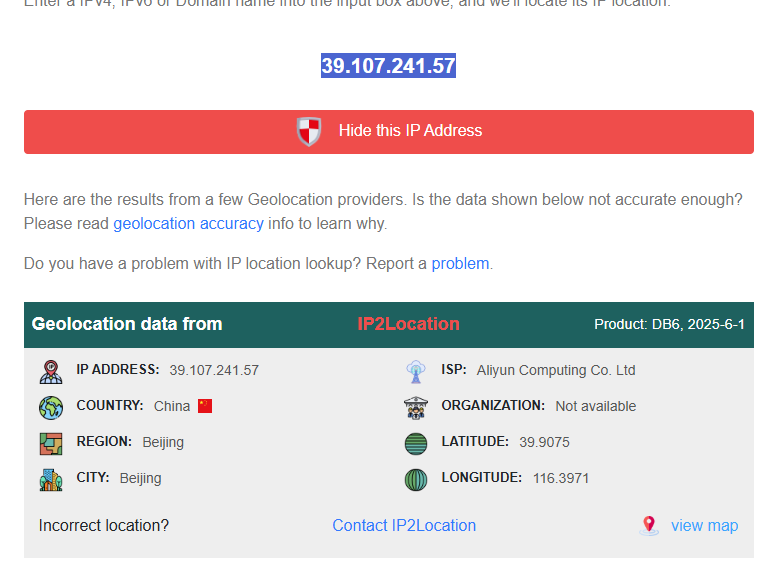Click the highlighted 39.107.241.57 heading

click(x=388, y=66)
